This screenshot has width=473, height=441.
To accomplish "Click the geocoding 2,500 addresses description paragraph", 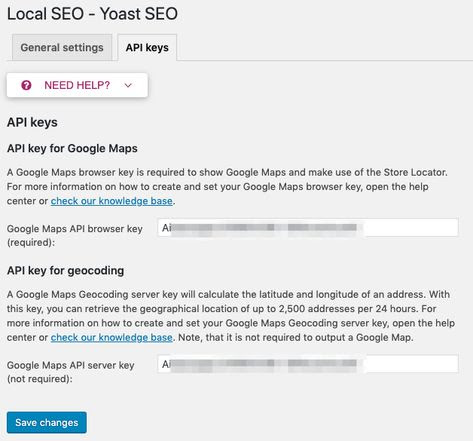I will pyautogui.click(x=231, y=316).
